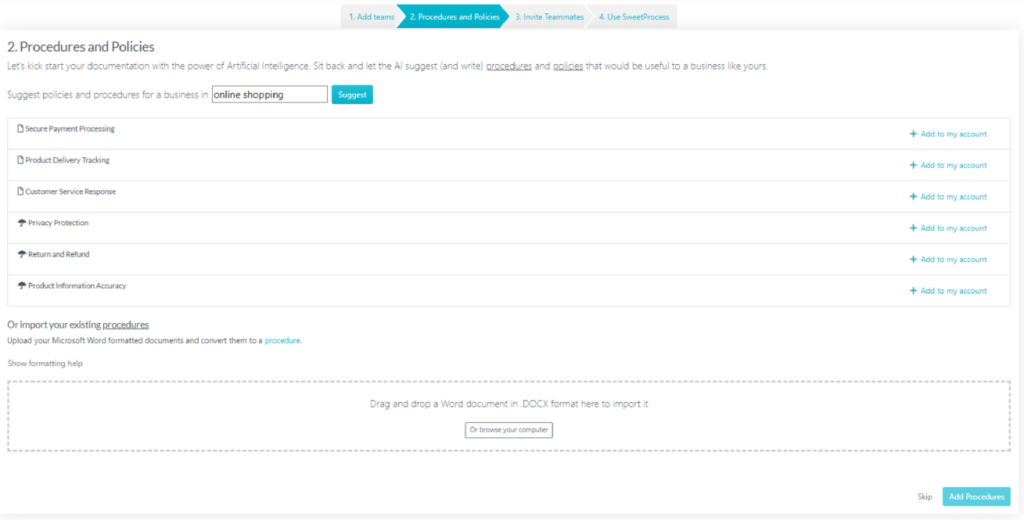
Task: Add Privacy Protection to my account
Action: click(948, 228)
